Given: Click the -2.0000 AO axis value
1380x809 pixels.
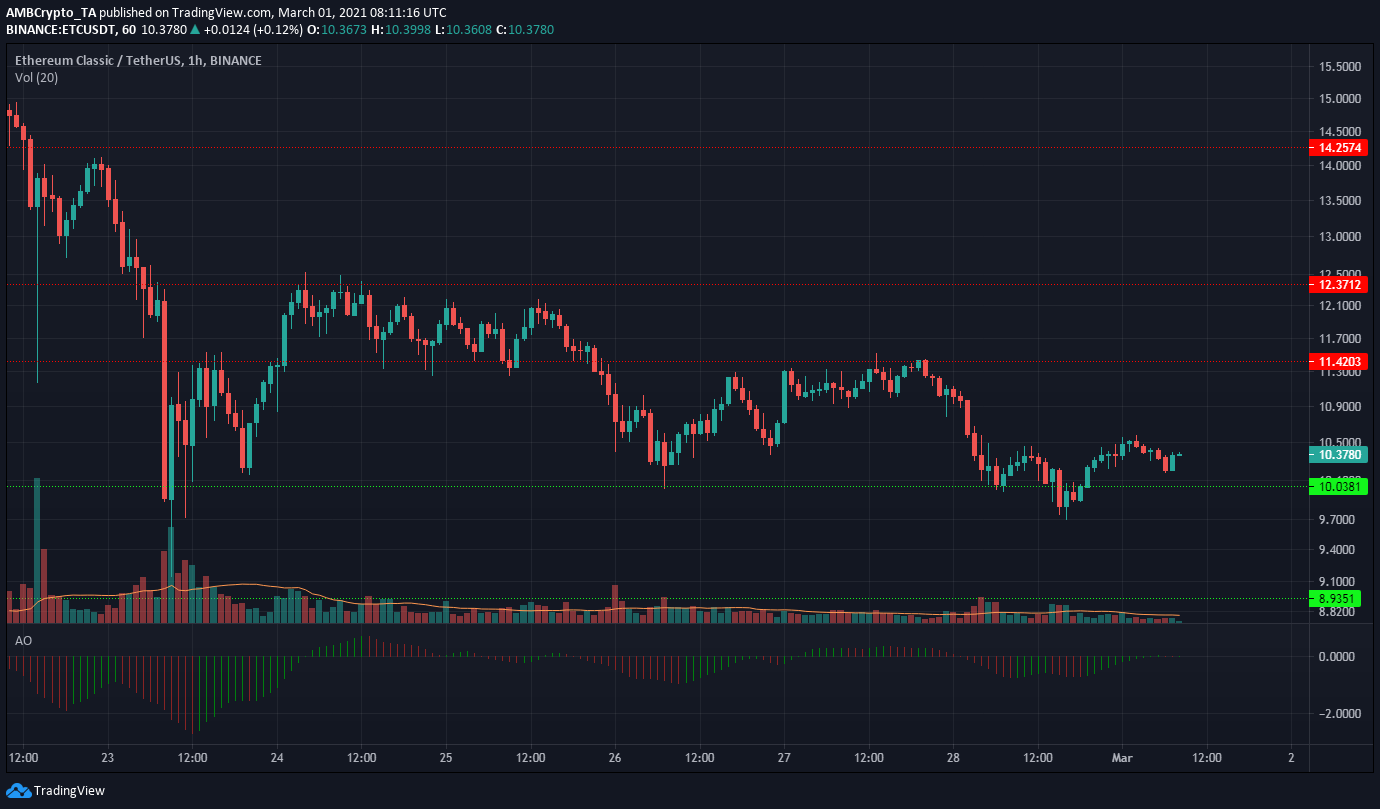Looking at the screenshot, I should (1339, 714).
